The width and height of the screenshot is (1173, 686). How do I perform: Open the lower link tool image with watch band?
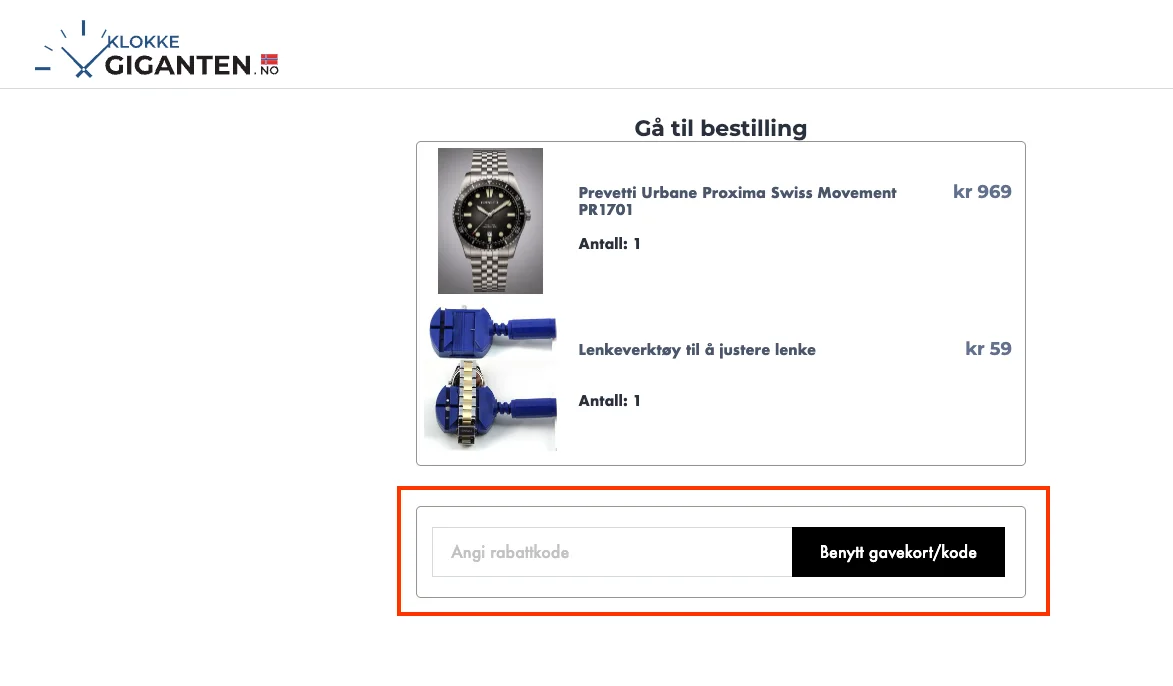[490, 407]
